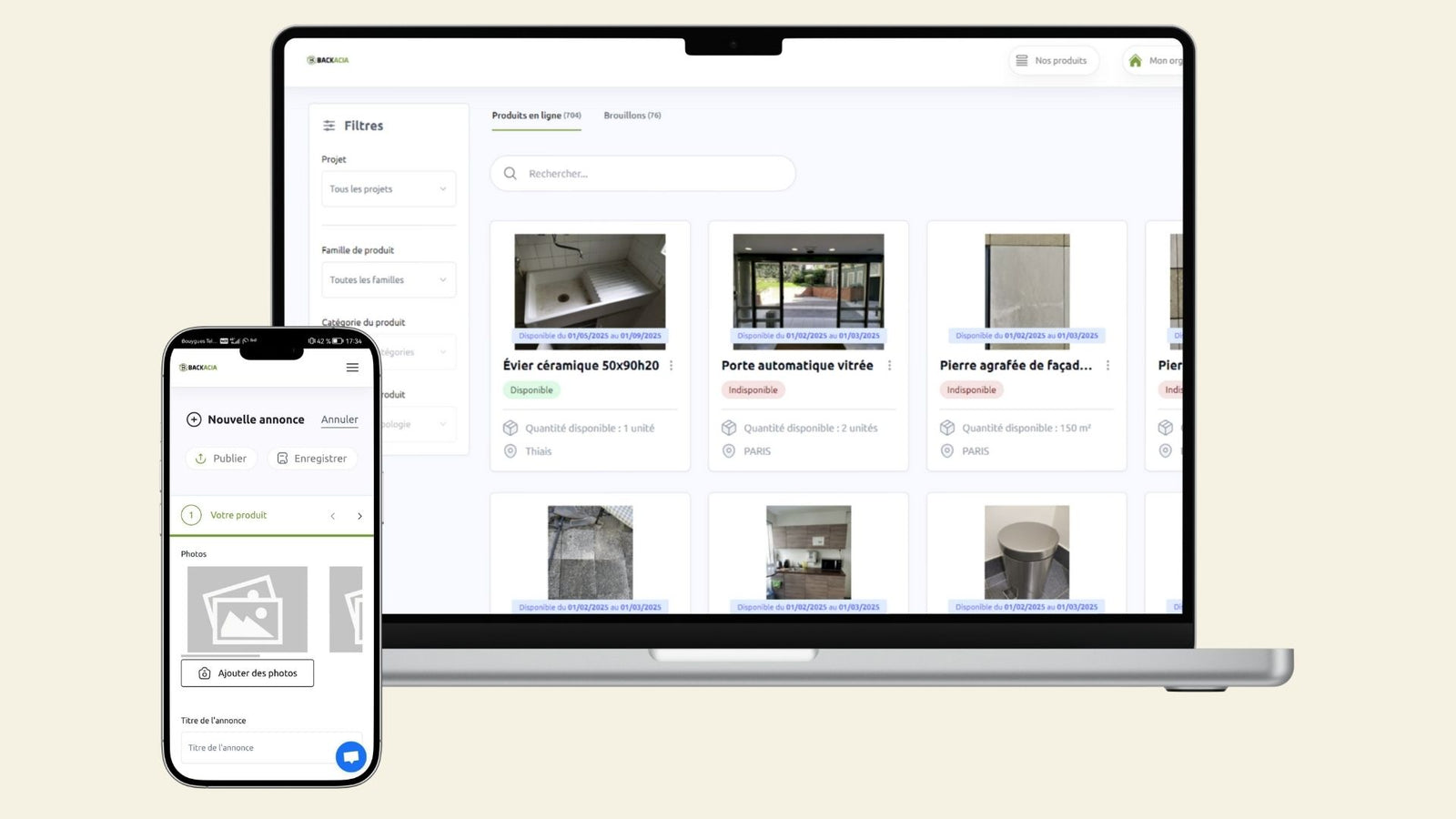The image size is (1456, 819).
Task: Click the battery icon in the phone status bar
Action: click(338, 341)
